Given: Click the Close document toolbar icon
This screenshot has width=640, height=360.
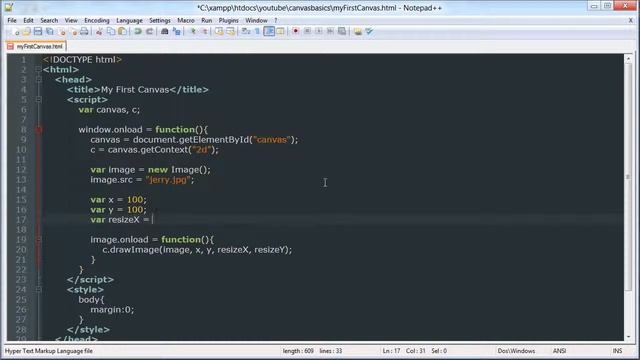Looking at the screenshot, I should point(62,31).
